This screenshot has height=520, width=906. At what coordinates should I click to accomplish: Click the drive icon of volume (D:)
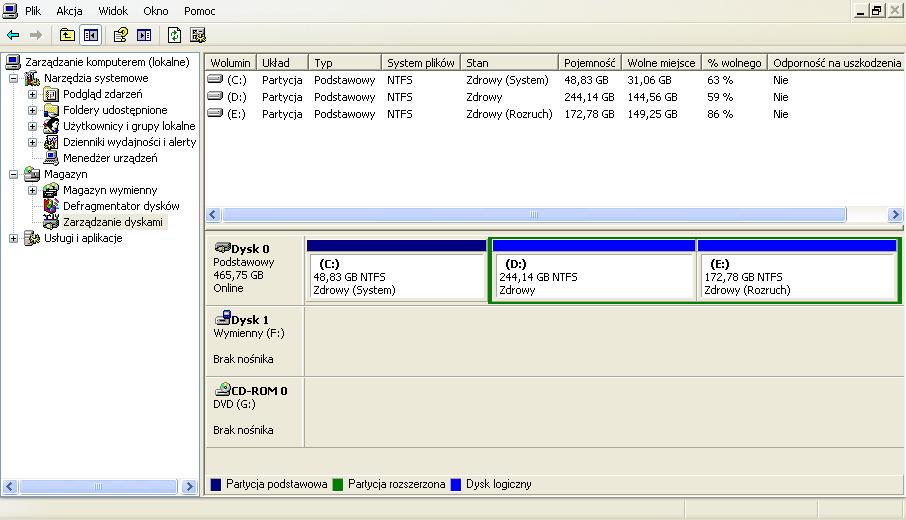(x=215, y=96)
